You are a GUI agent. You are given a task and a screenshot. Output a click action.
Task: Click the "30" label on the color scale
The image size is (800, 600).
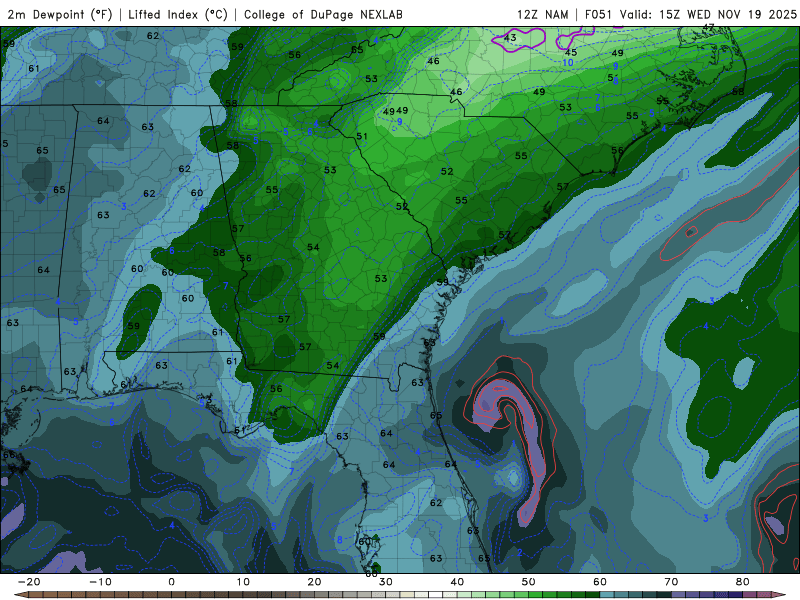386,582
